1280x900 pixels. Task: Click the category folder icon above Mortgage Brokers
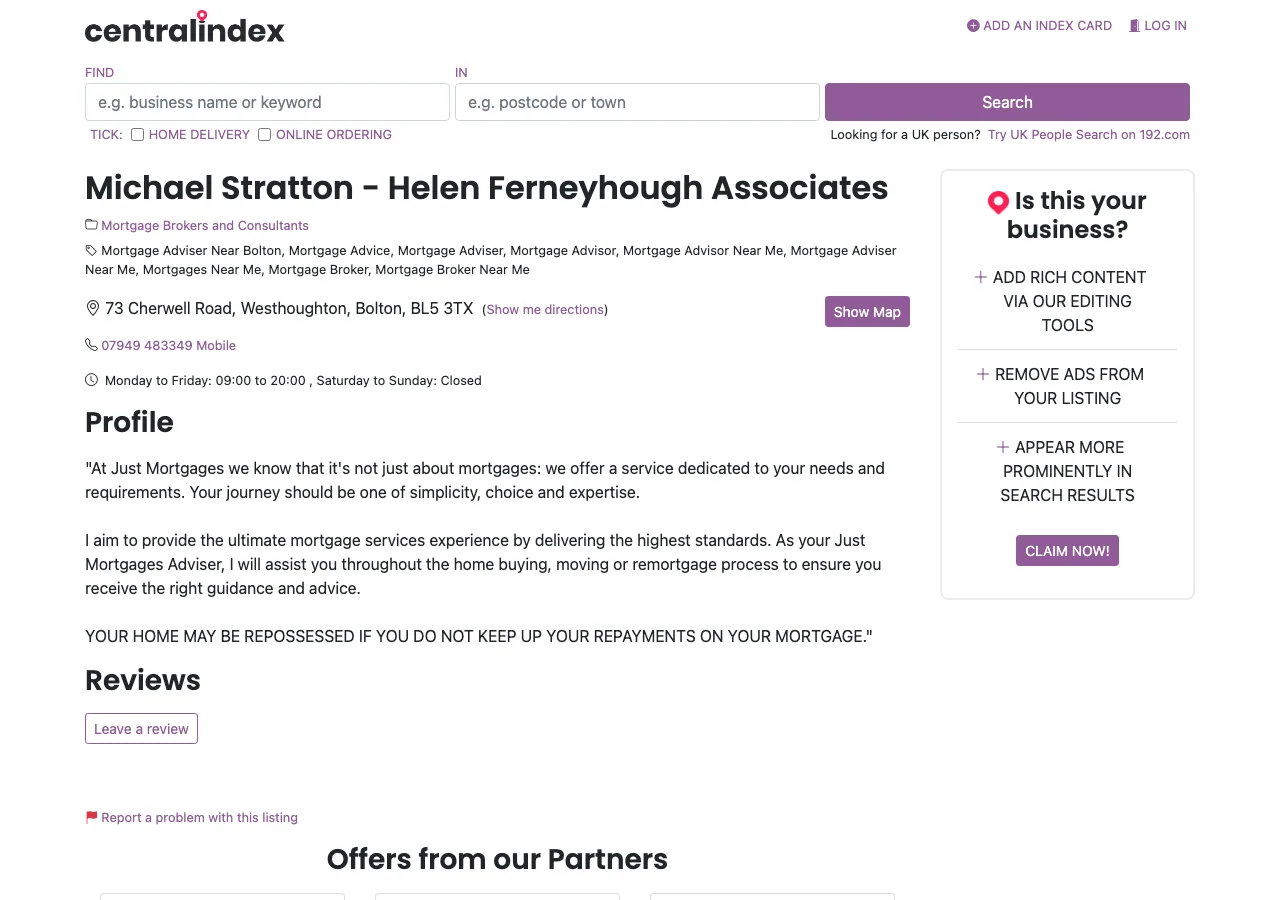(x=91, y=224)
